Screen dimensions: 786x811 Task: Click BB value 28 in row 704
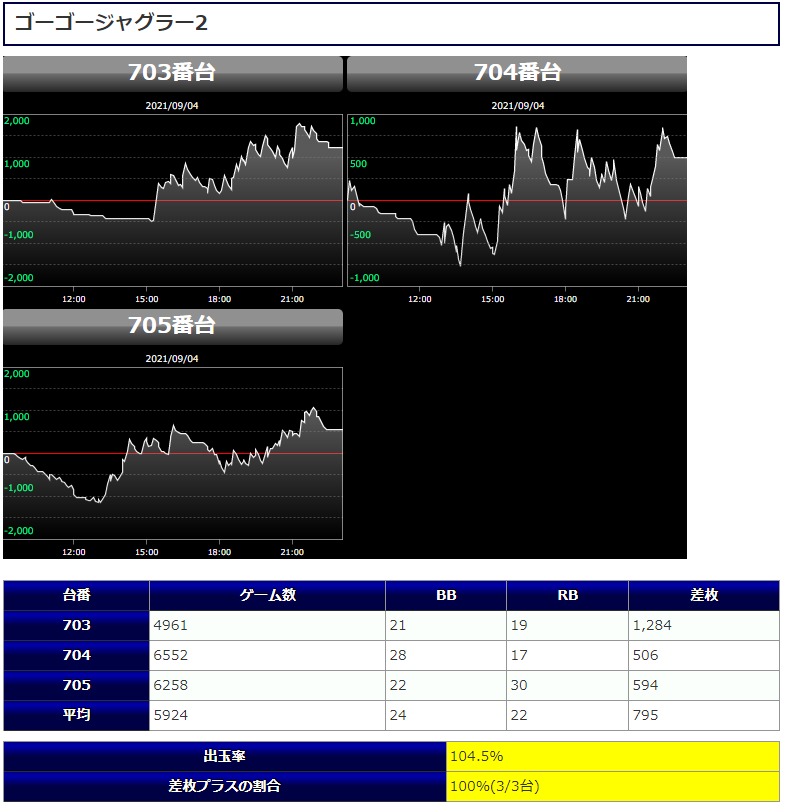446,655
